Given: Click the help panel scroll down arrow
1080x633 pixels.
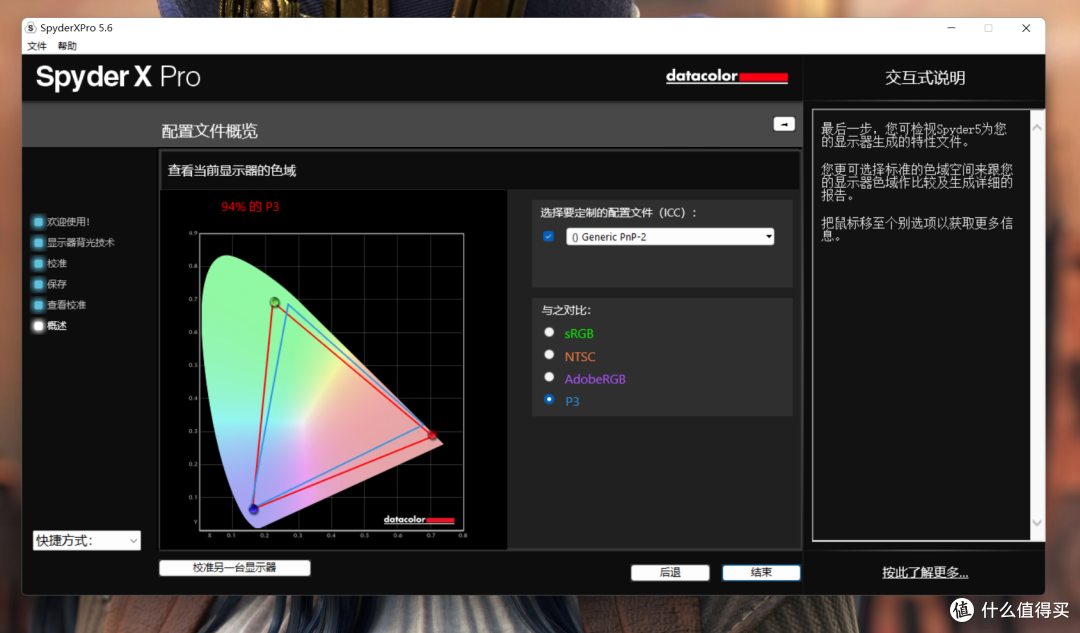Looking at the screenshot, I should click(1037, 523).
